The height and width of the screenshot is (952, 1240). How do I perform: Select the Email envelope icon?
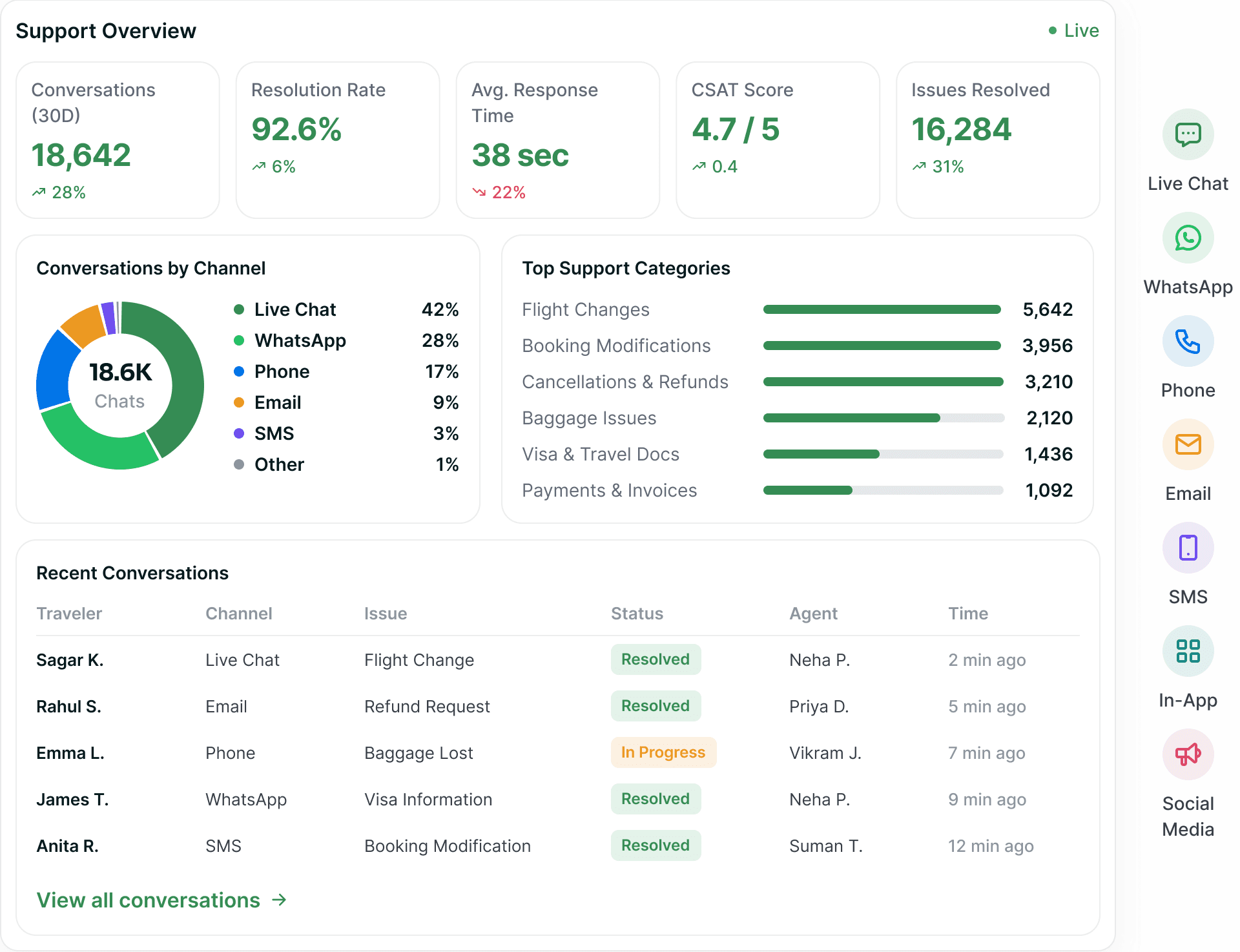pos(1188,444)
